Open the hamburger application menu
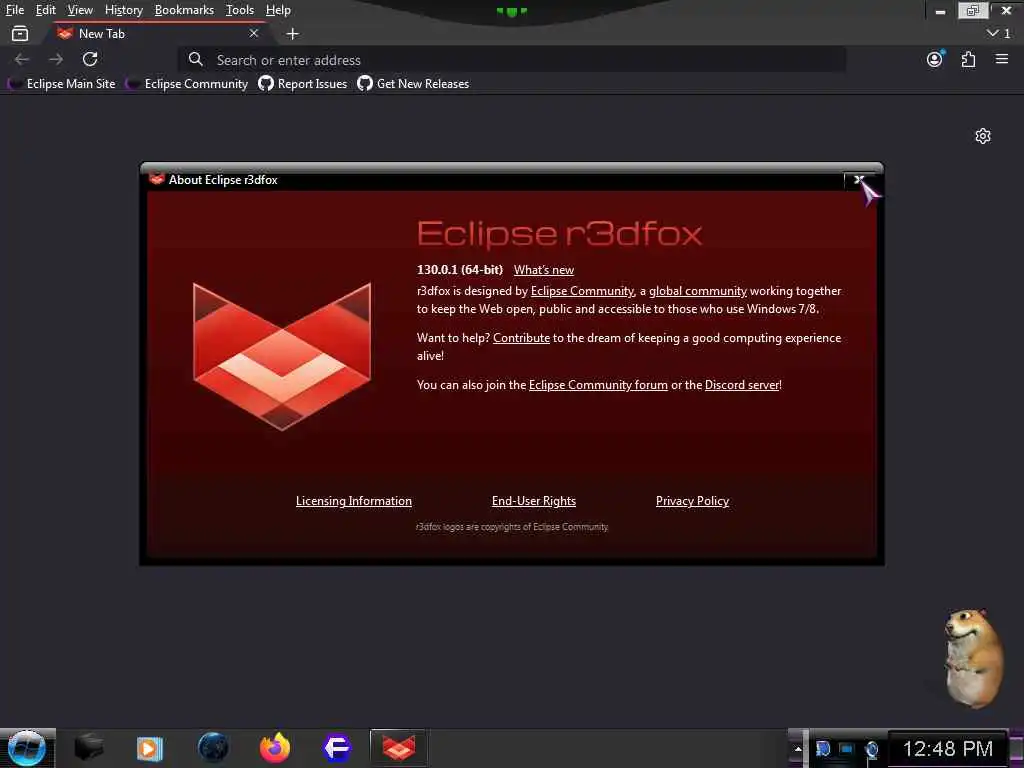 click(x=1002, y=59)
